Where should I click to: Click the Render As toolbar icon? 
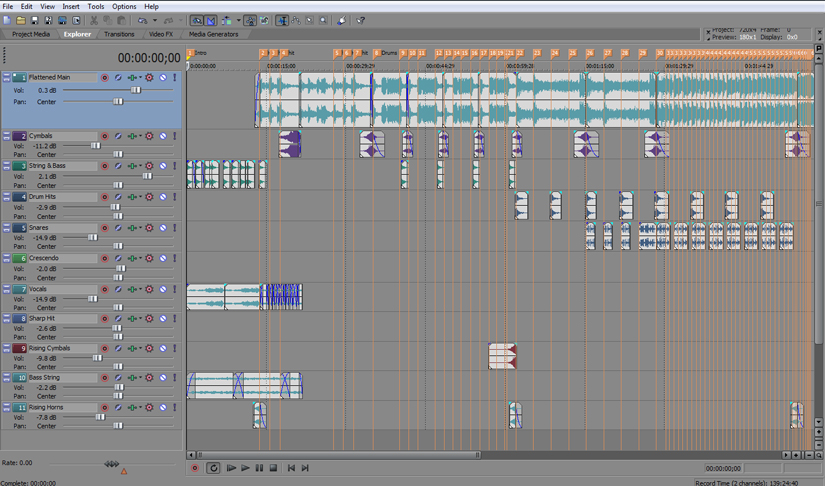(62, 21)
